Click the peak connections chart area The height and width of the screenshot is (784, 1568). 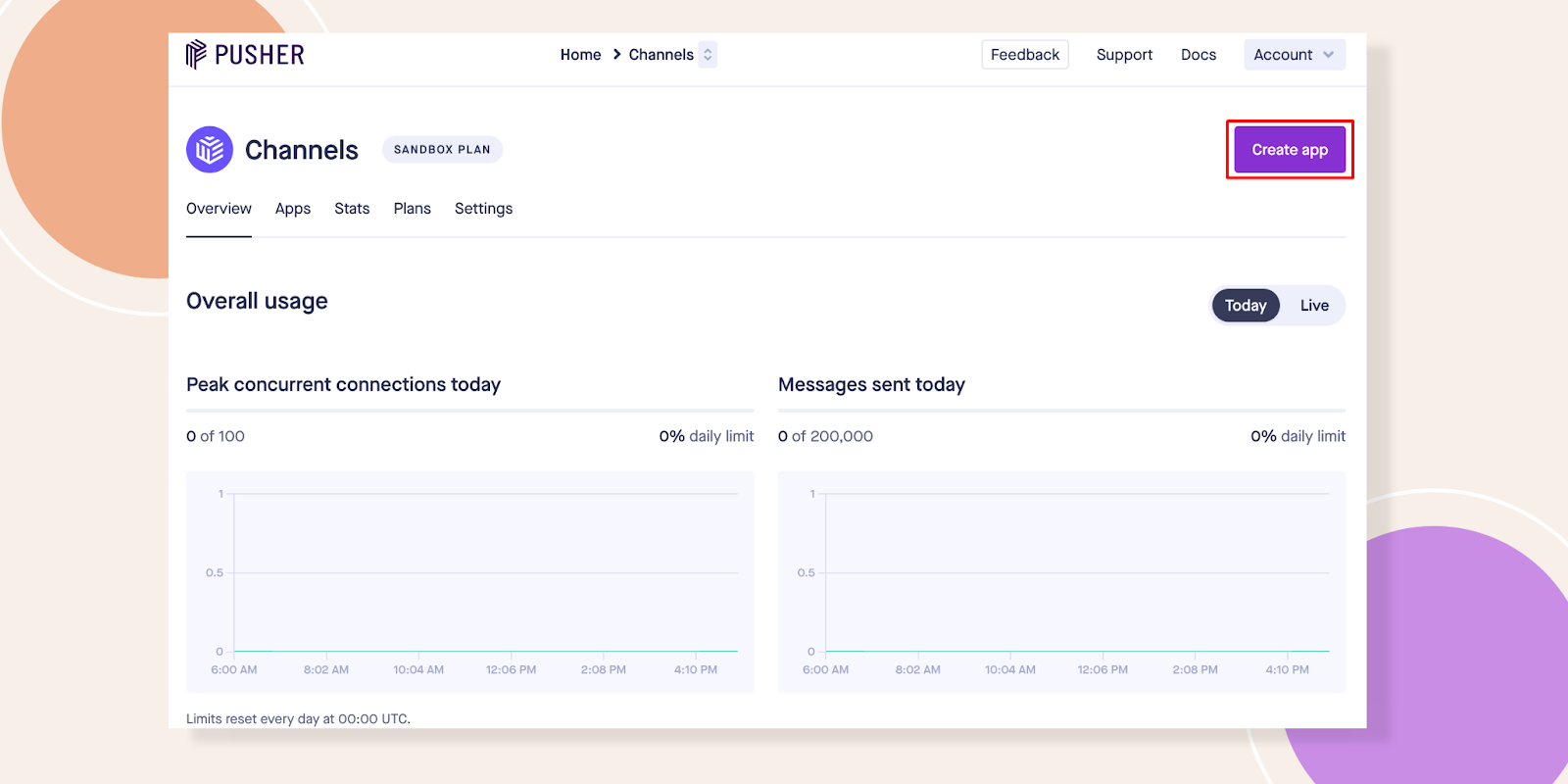pos(470,582)
